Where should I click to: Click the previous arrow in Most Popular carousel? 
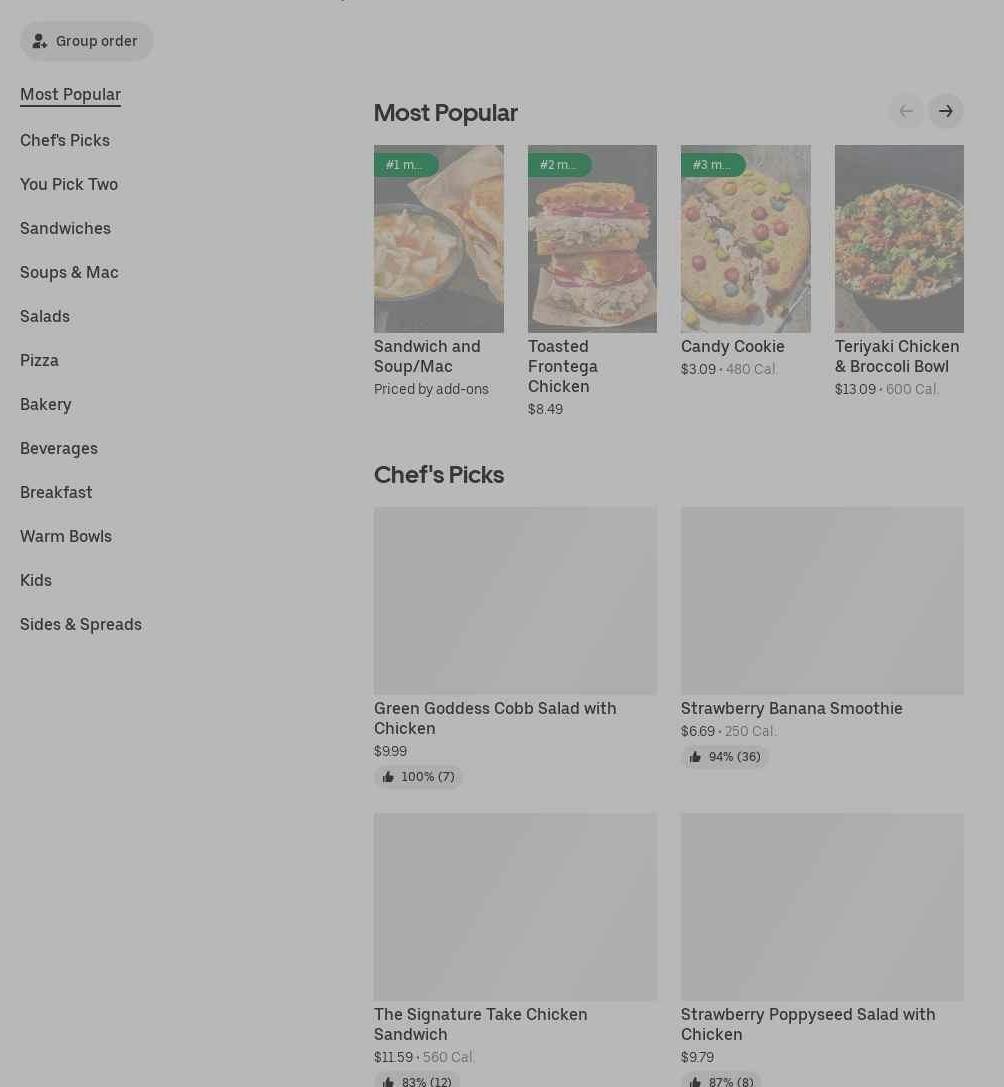[x=906, y=111]
